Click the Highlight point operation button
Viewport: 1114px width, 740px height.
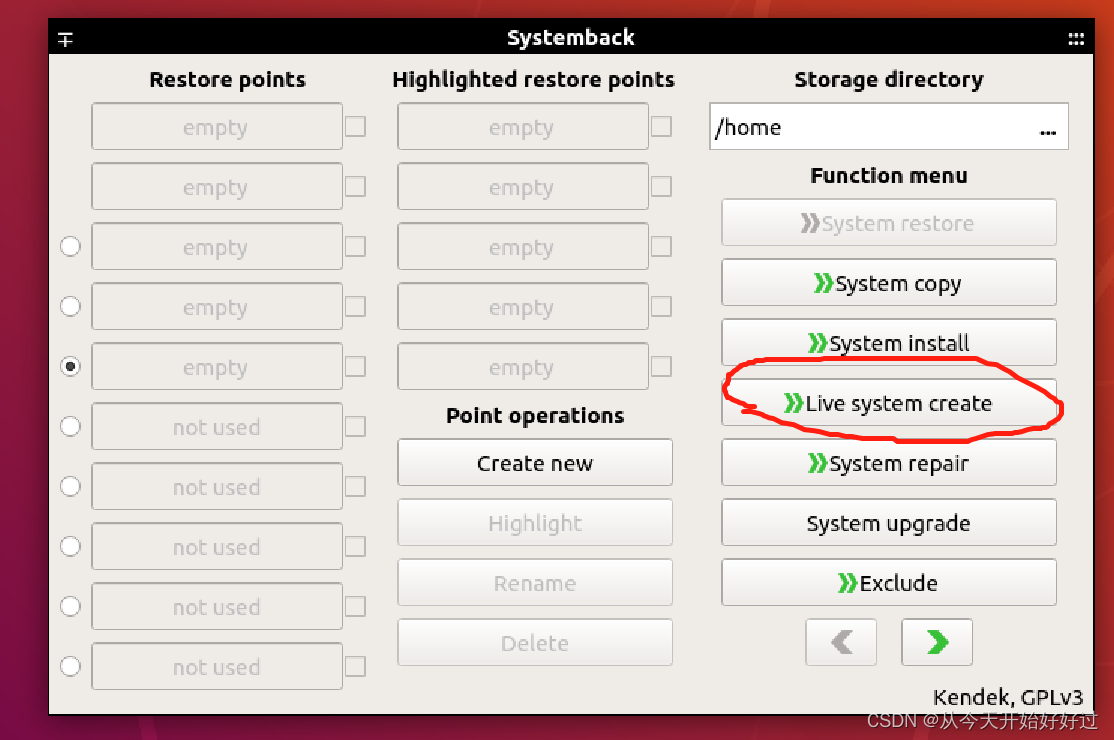(535, 523)
